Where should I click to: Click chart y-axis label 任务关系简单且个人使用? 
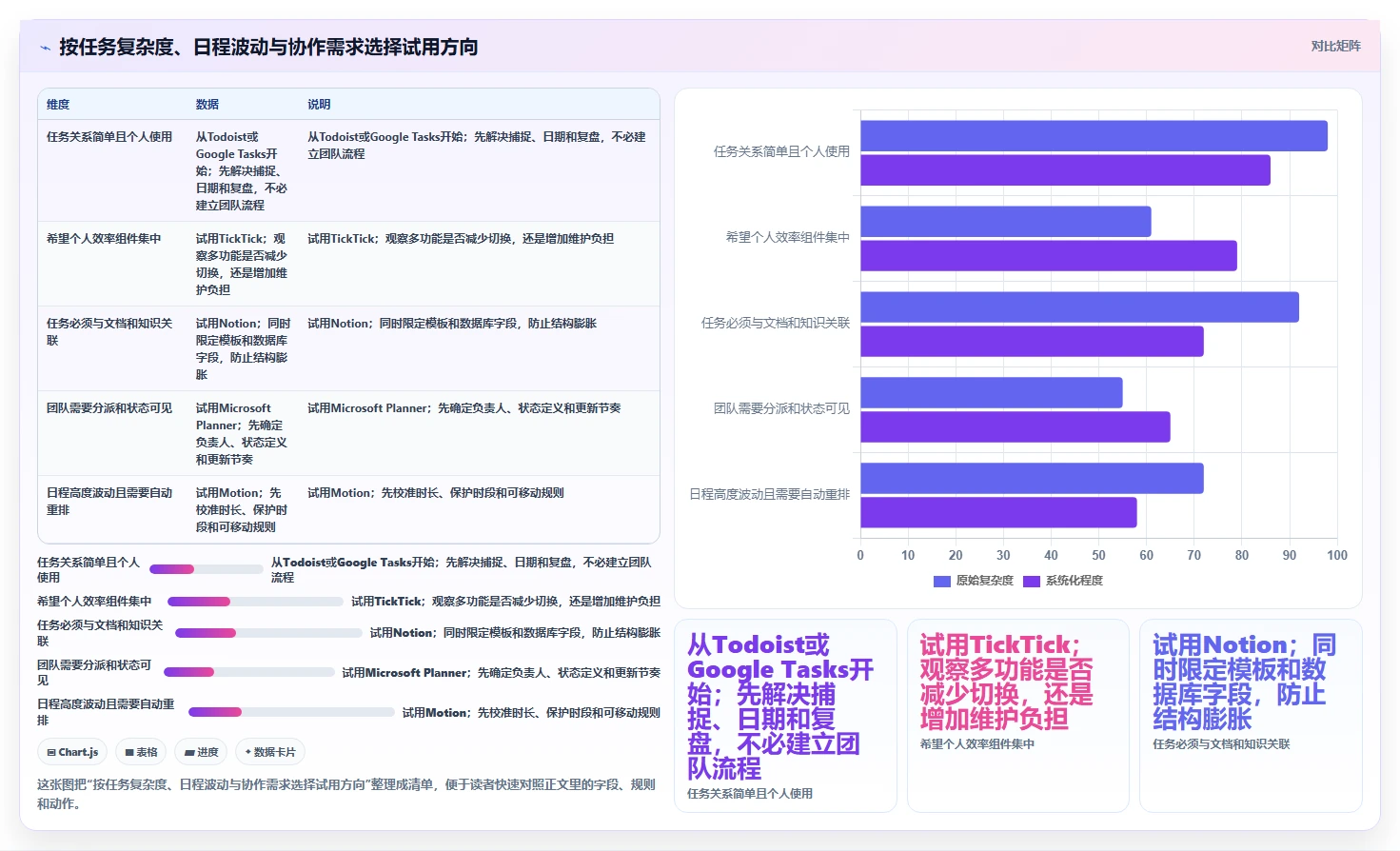coord(781,151)
